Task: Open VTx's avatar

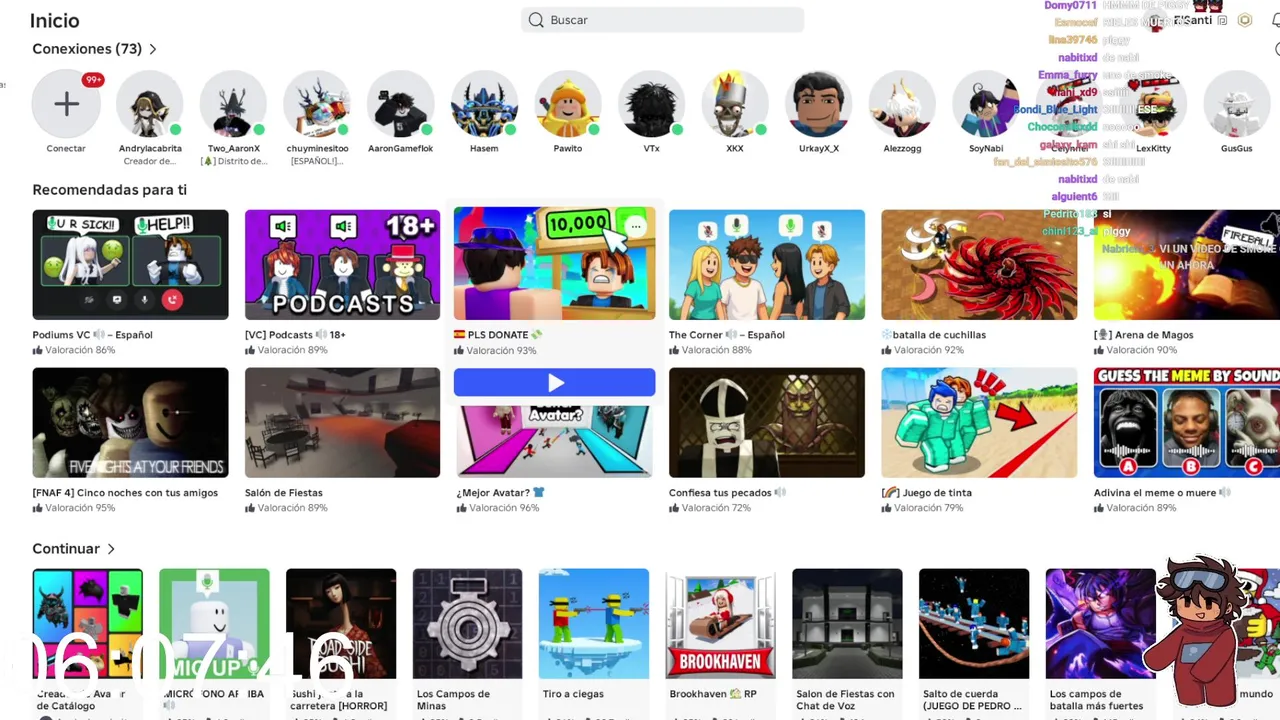Action: pyautogui.click(x=651, y=103)
